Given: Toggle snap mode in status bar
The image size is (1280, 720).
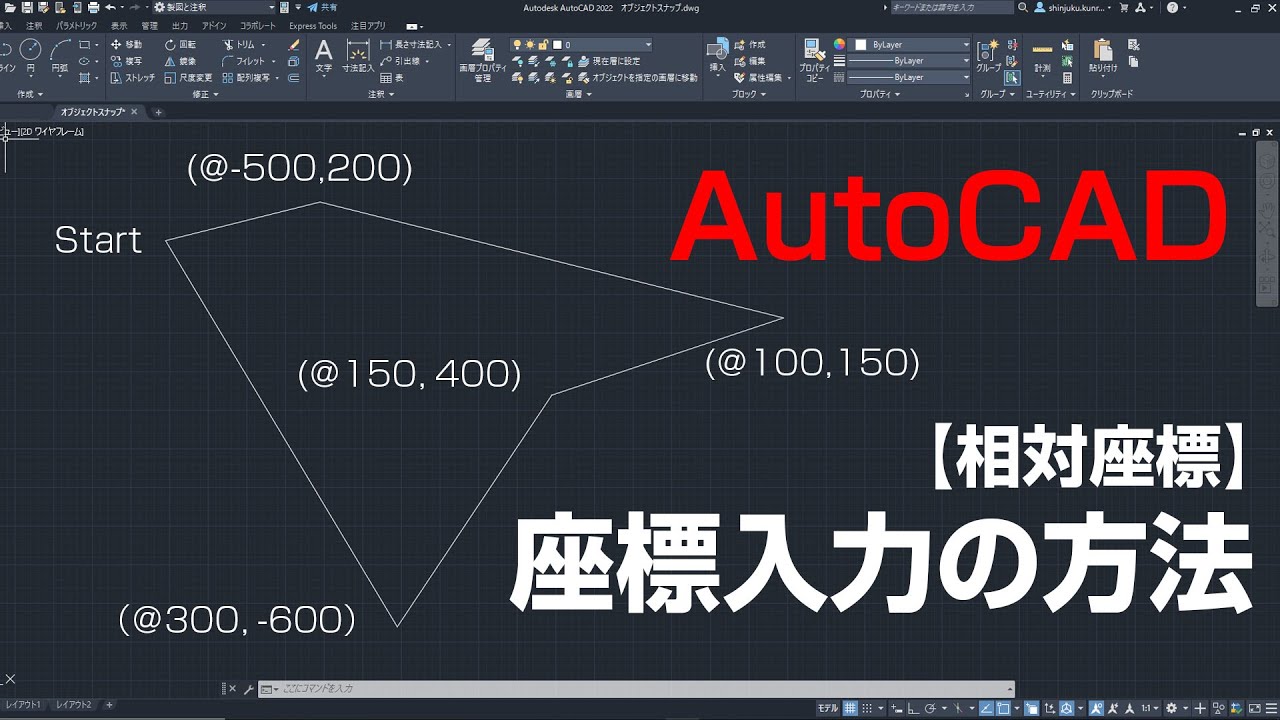Looking at the screenshot, I should pos(868,707).
